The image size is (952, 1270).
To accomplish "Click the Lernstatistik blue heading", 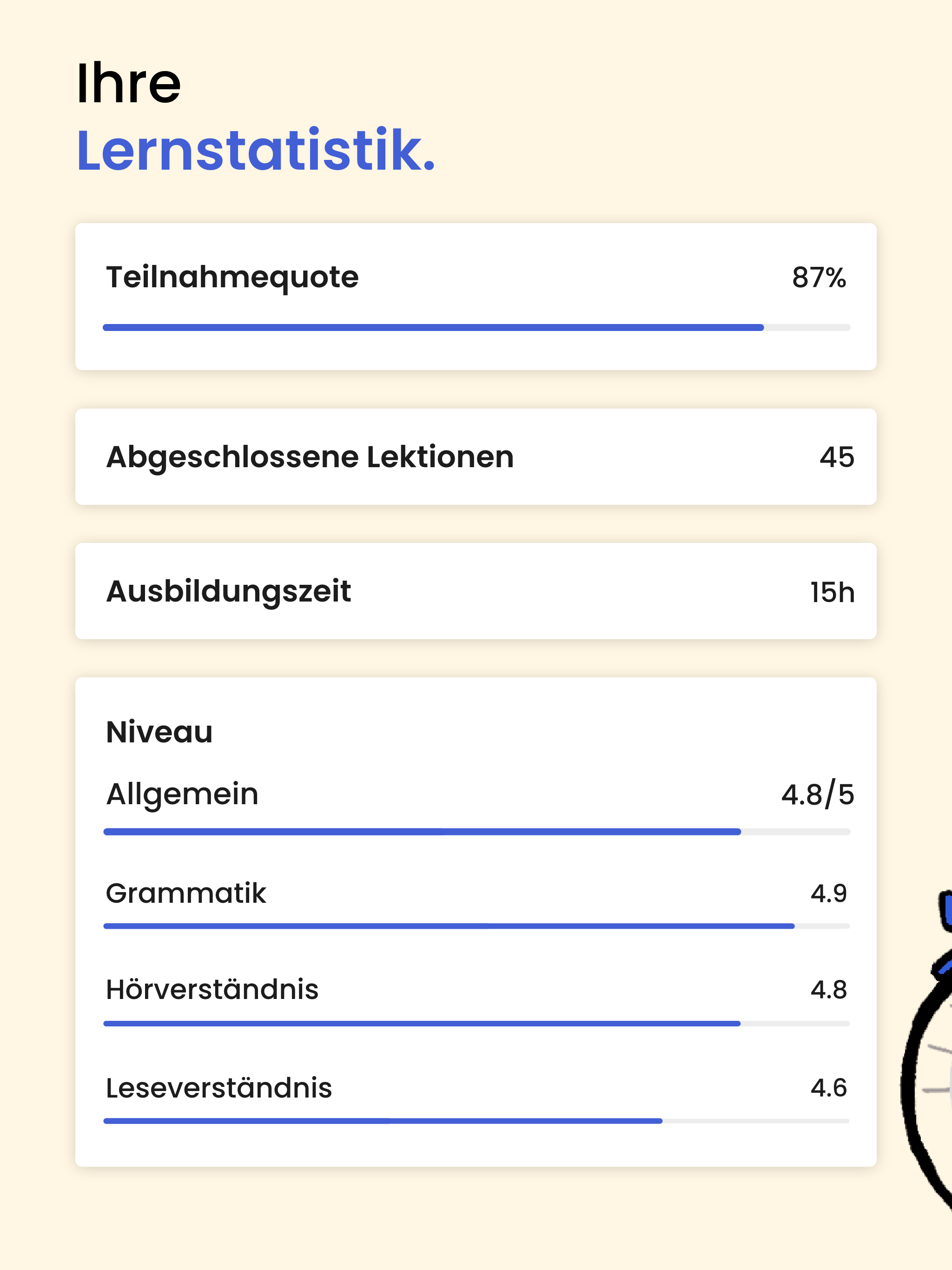I will point(256,151).
